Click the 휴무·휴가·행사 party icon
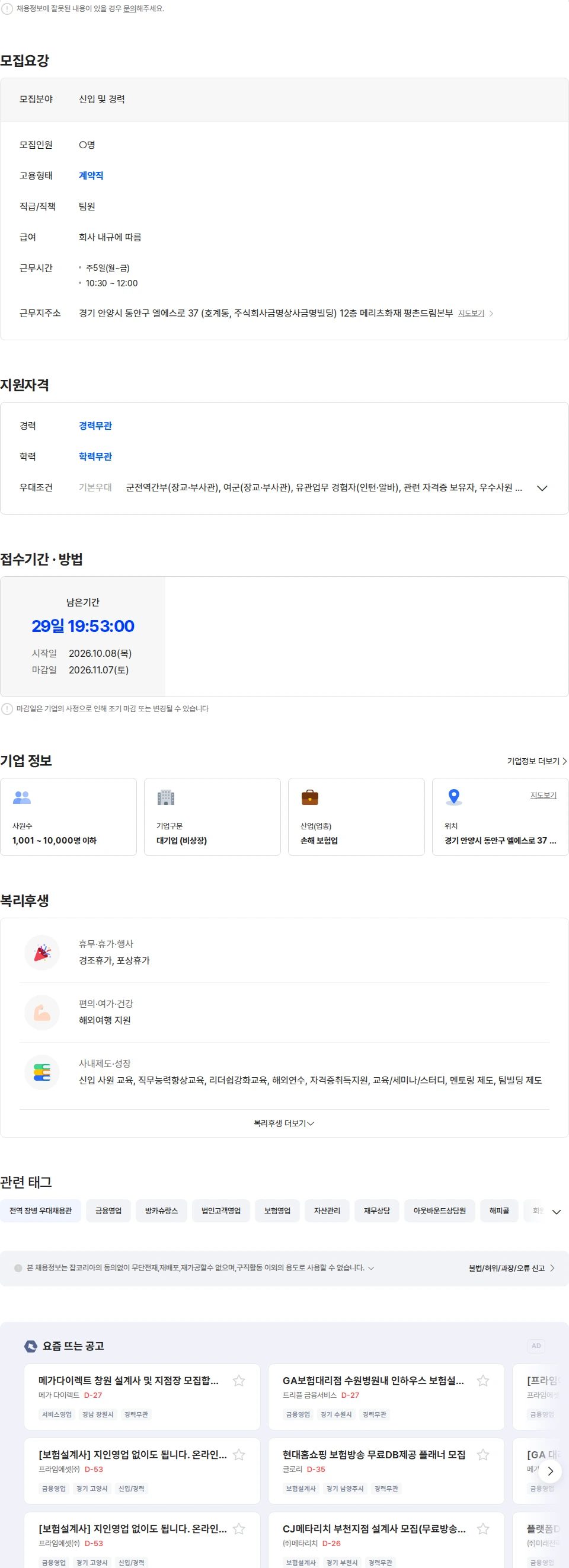The image size is (569, 1568). (x=42, y=953)
